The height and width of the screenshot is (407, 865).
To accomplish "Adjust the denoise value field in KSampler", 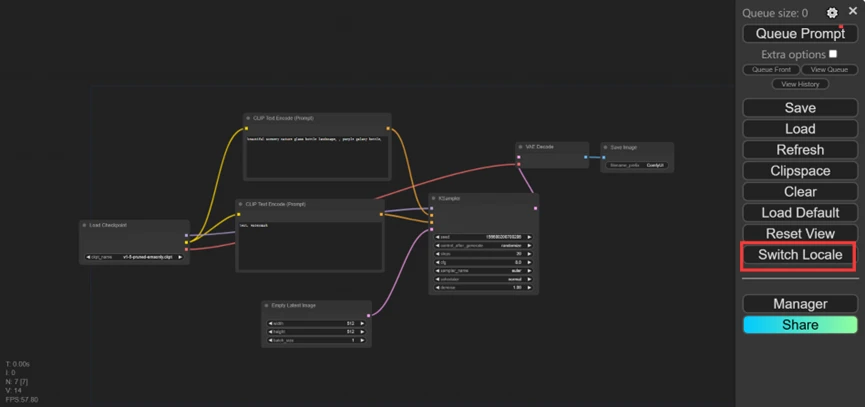I will [484, 288].
